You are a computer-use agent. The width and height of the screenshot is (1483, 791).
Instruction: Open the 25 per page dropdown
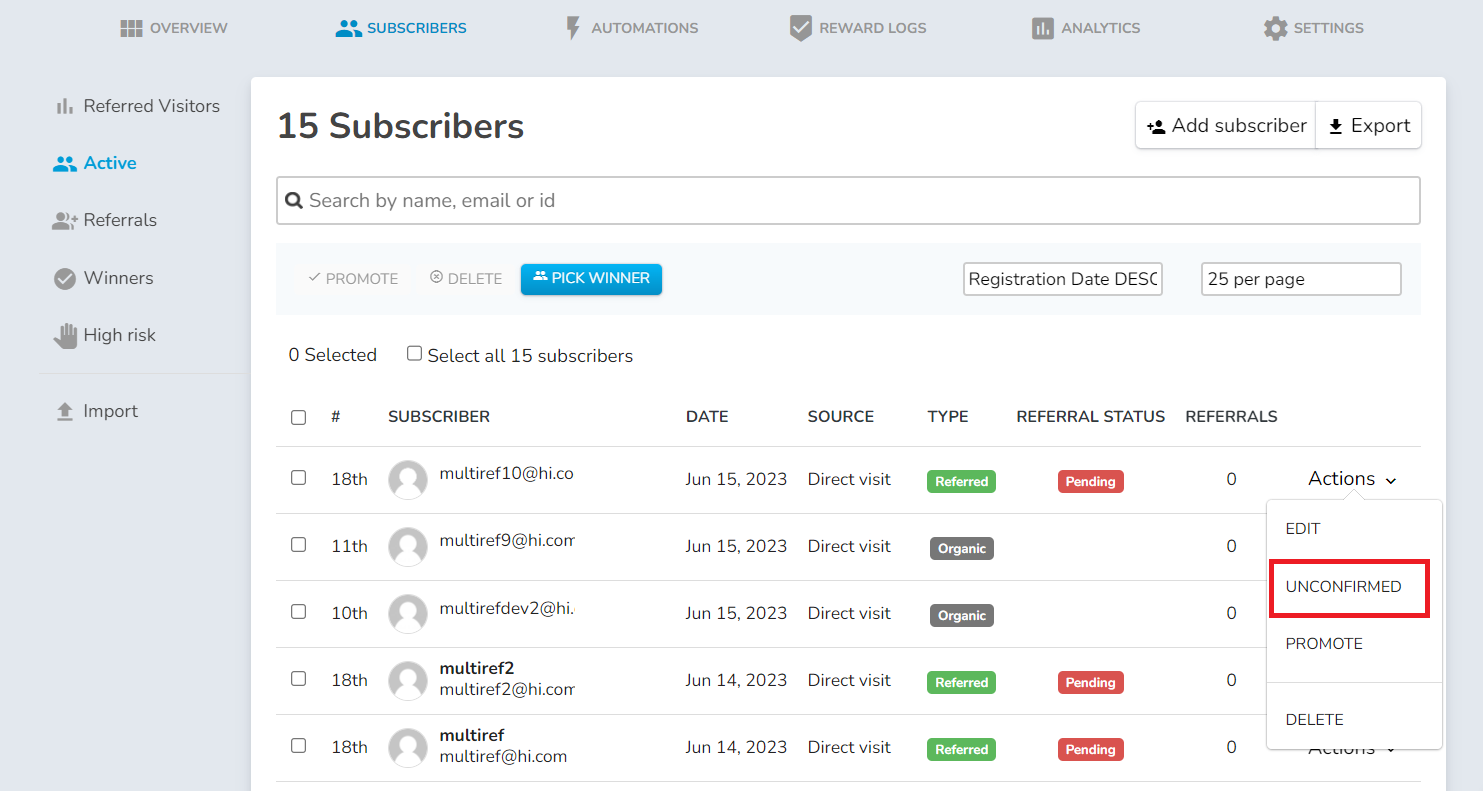tap(1301, 279)
